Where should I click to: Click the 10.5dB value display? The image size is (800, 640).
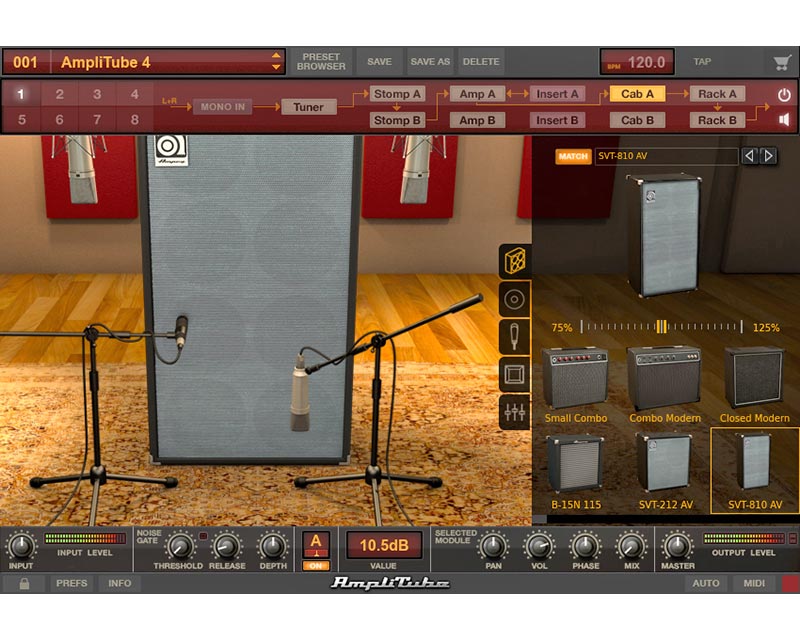[x=384, y=546]
